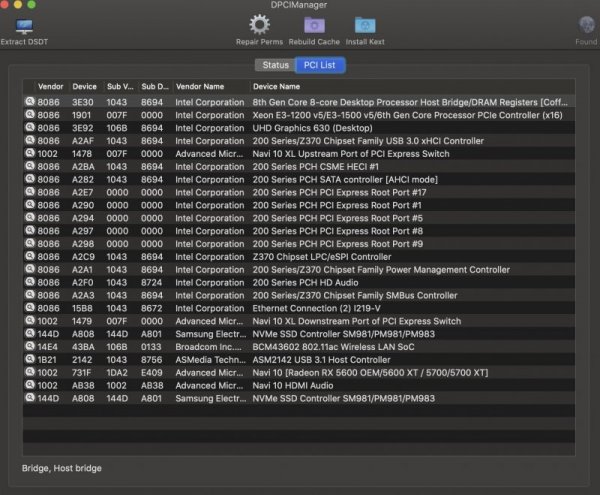This screenshot has height=495, width=600.
Task: Sort by the Vendor column header
Action: [x=50, y=87]
